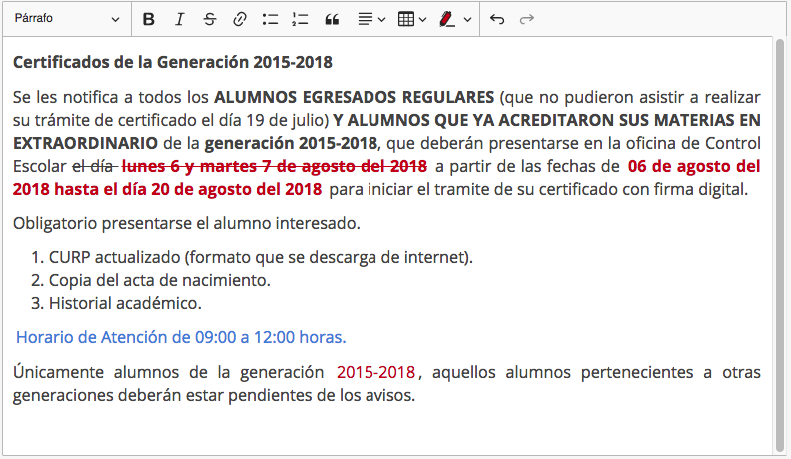Toggle bold formatting
The height and width of the screenshot is (459, 791).
[149, 19]
